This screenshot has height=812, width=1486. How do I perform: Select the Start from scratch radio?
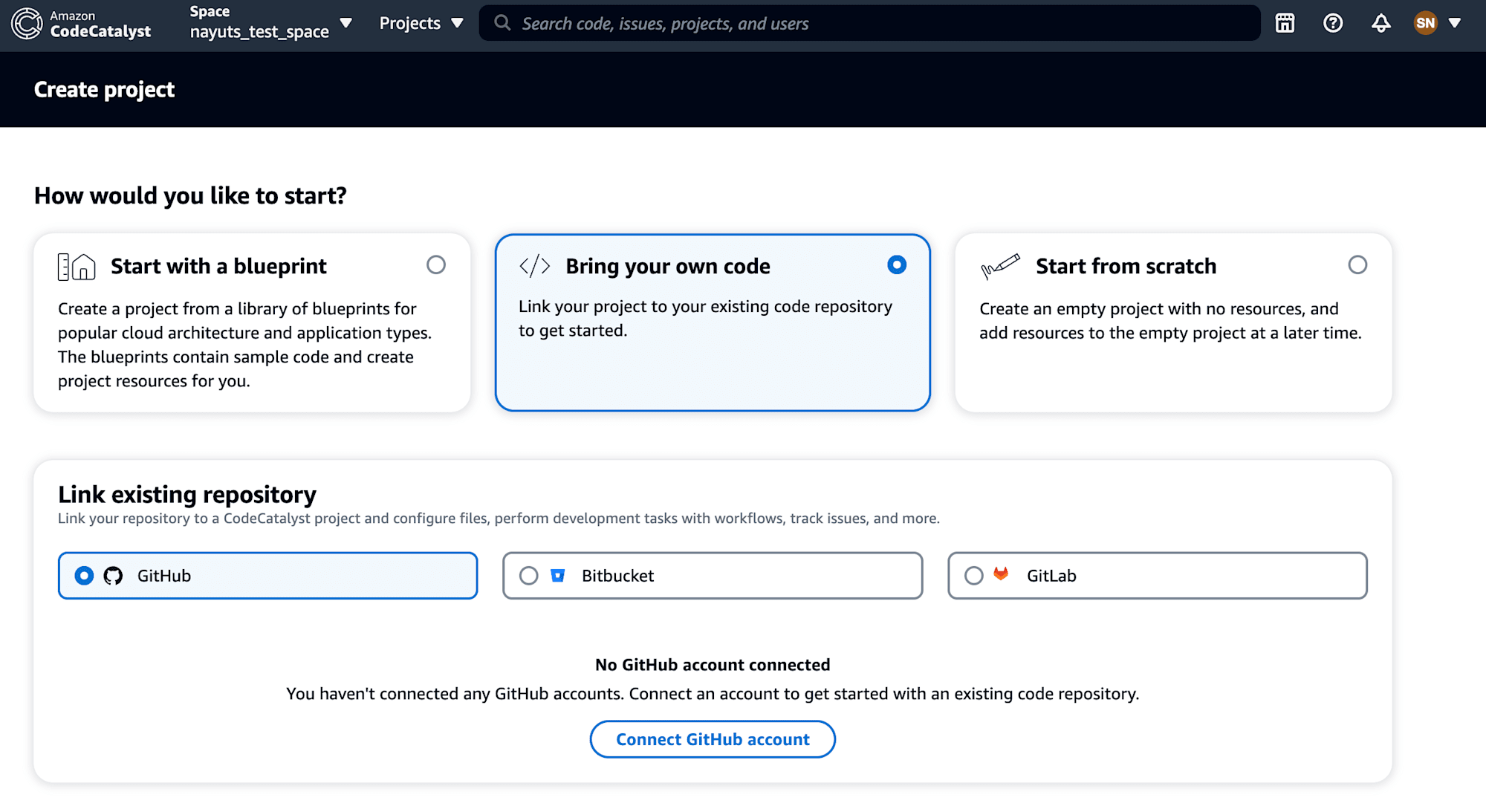[1357, 265]
